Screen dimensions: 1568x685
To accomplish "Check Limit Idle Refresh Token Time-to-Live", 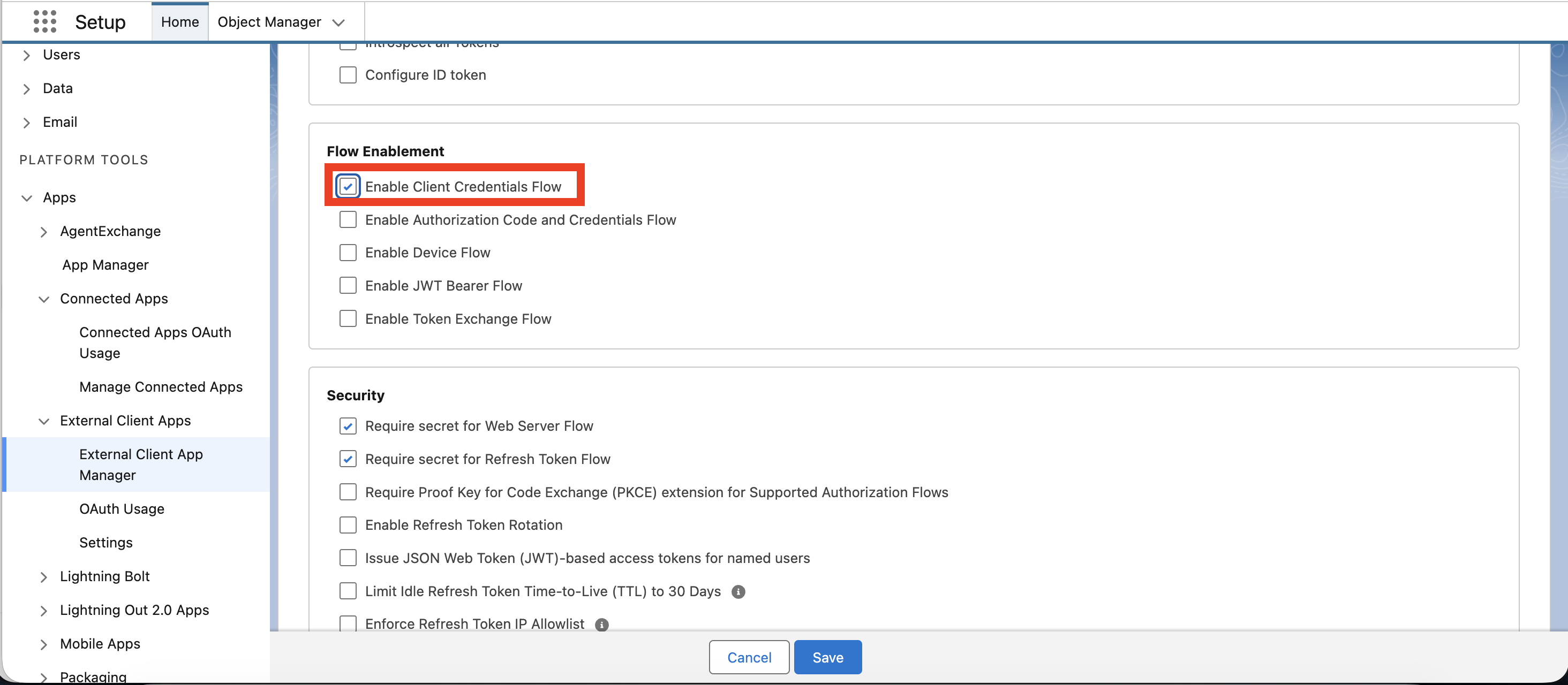I will click(348, 591).
